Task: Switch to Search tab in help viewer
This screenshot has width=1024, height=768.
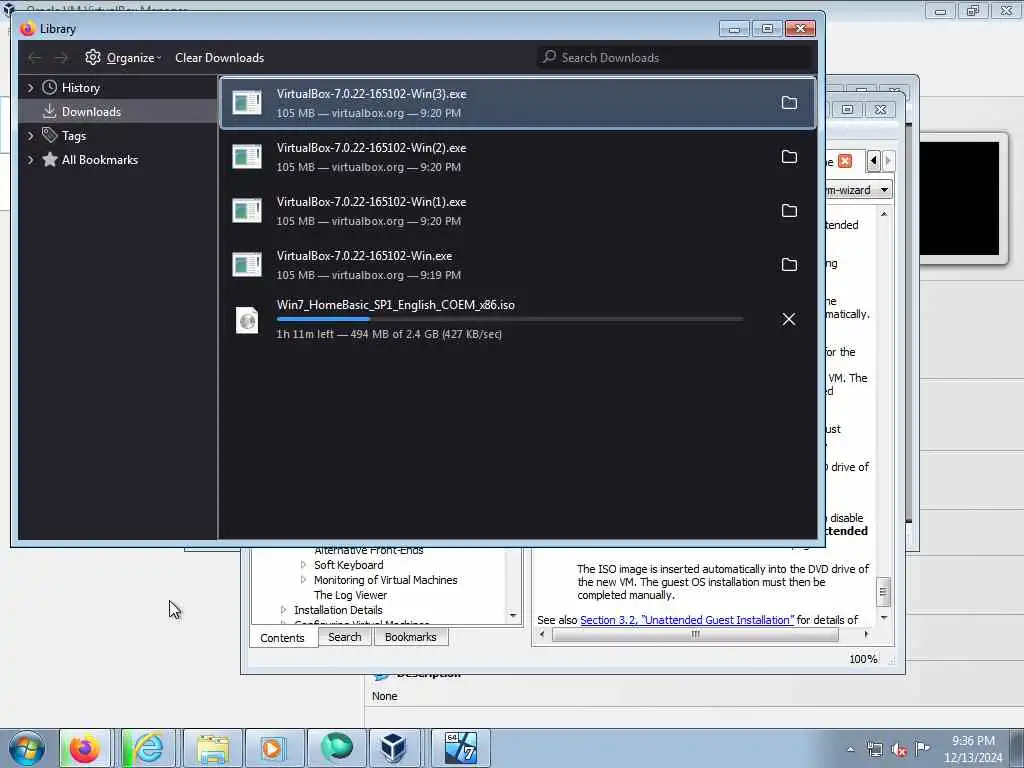Action: pos(345,637)
